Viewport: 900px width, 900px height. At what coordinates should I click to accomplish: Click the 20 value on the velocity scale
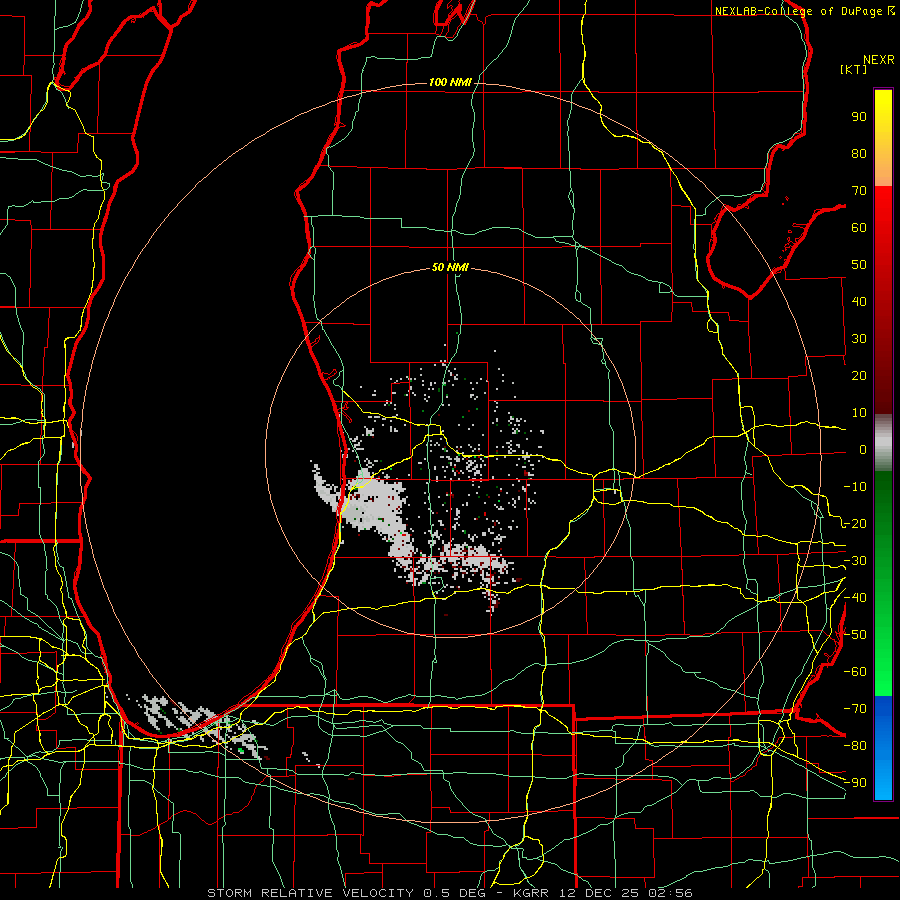859,376
